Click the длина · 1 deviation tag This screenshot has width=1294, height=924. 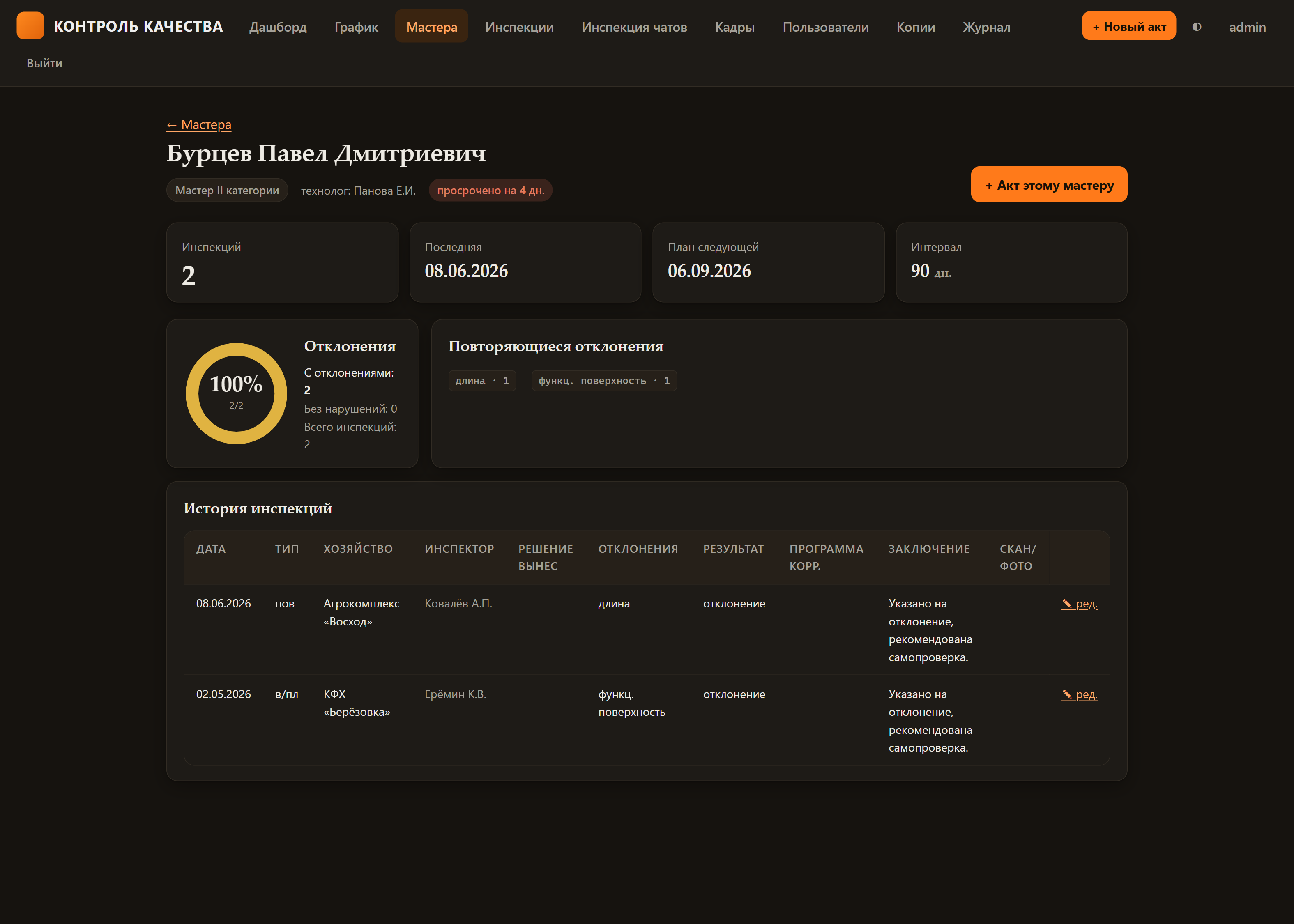click(x=482, y=381)
